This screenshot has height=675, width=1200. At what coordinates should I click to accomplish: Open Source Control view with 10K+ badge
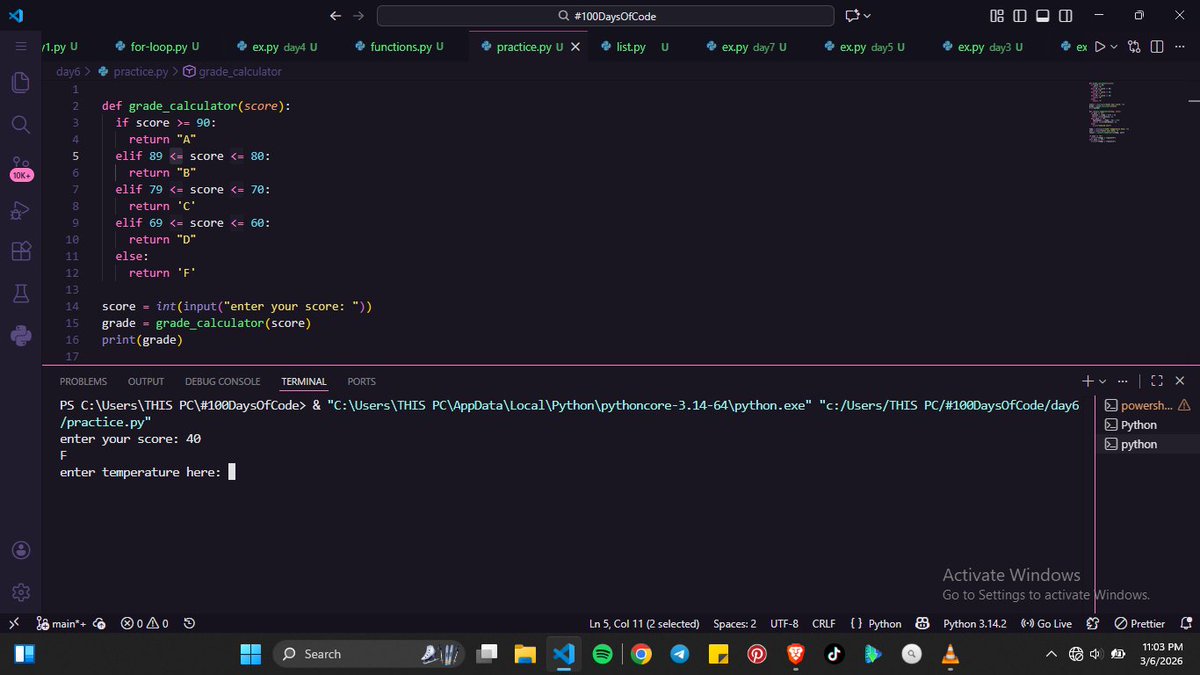pos(21,167)
